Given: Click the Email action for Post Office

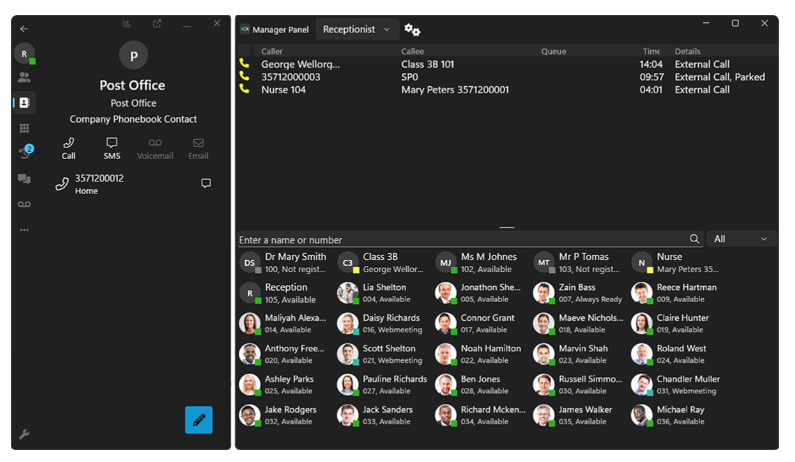Looking at the screenshot, I should point(198,149).
